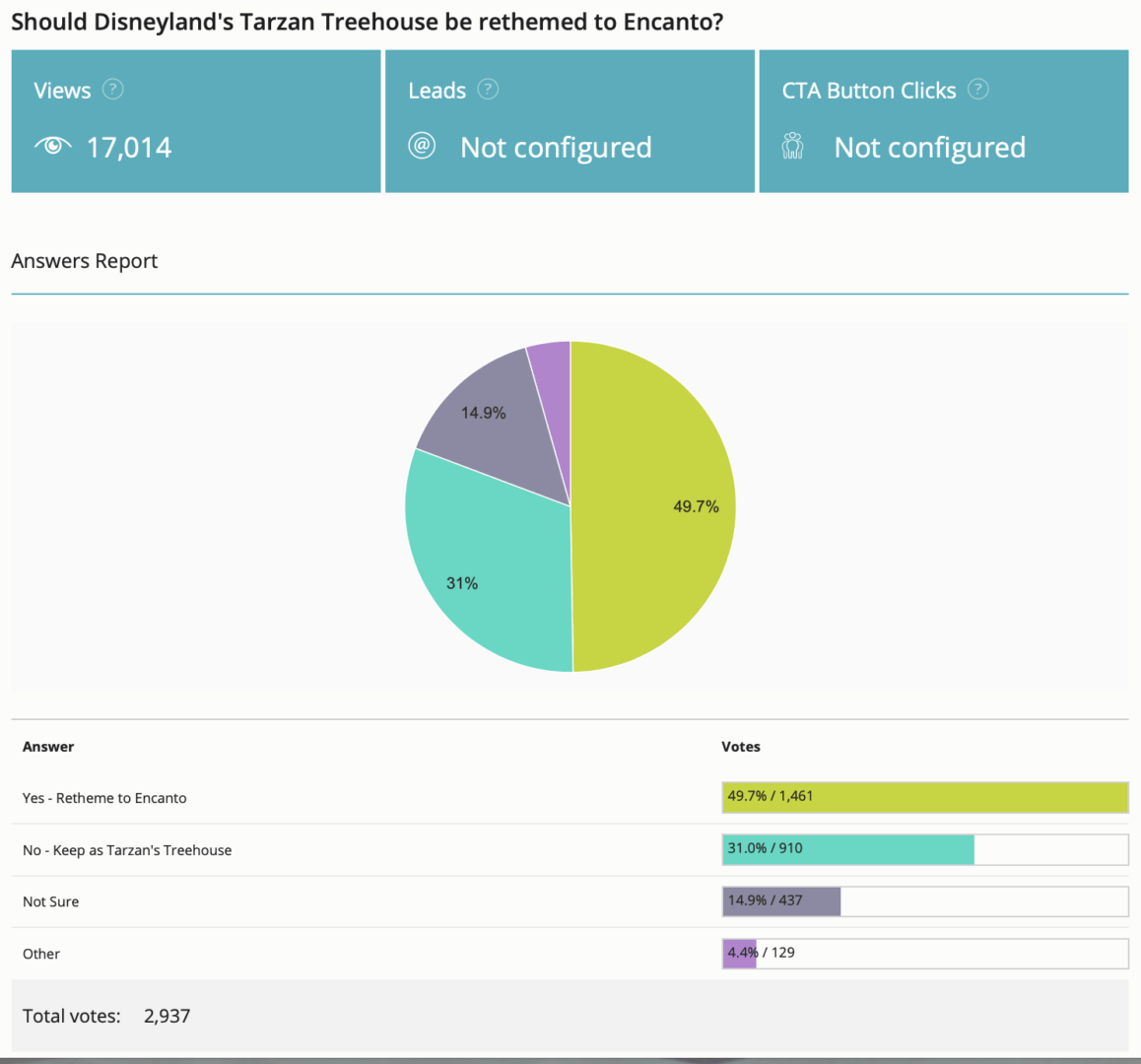Screen dimensions: 1141x1064
Task: Click the Answers Report section heading
Action: pyautogui.click(x=85, y=261)
